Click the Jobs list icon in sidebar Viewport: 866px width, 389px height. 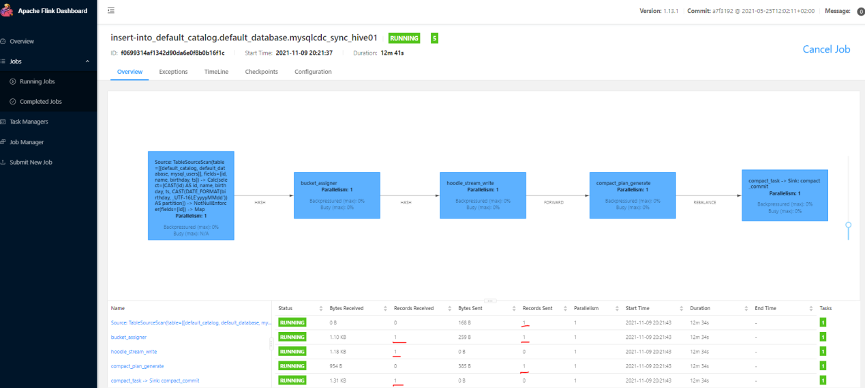pyautogui.click(x=3, y=61)
